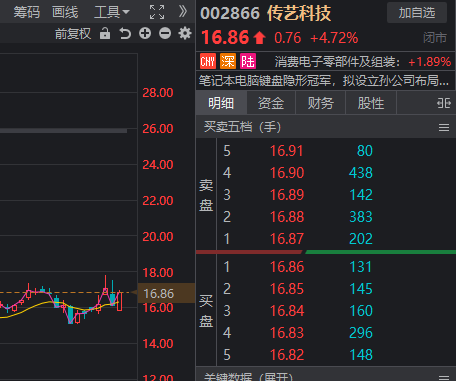Open the 消费电子零部件及组装 sector link

337,62
